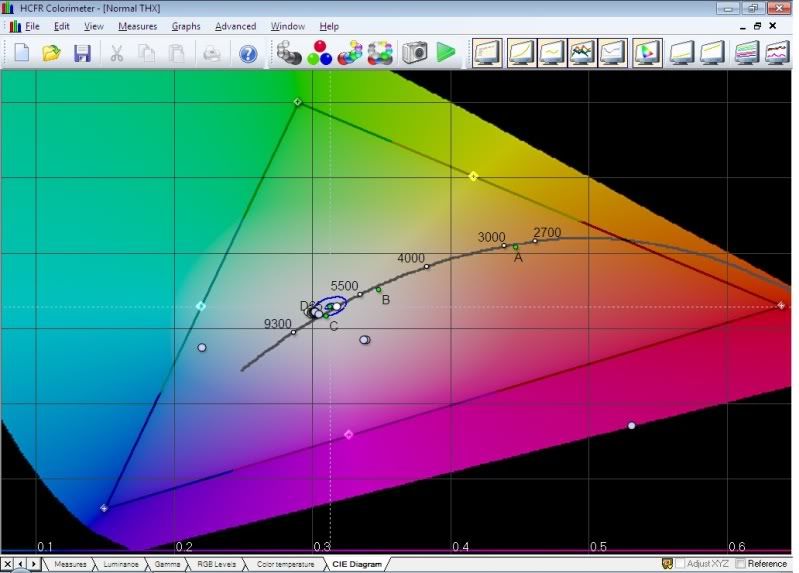Click the 9300 color temperature label
Screen dimensions: 799x573
[x=278, y=324]
